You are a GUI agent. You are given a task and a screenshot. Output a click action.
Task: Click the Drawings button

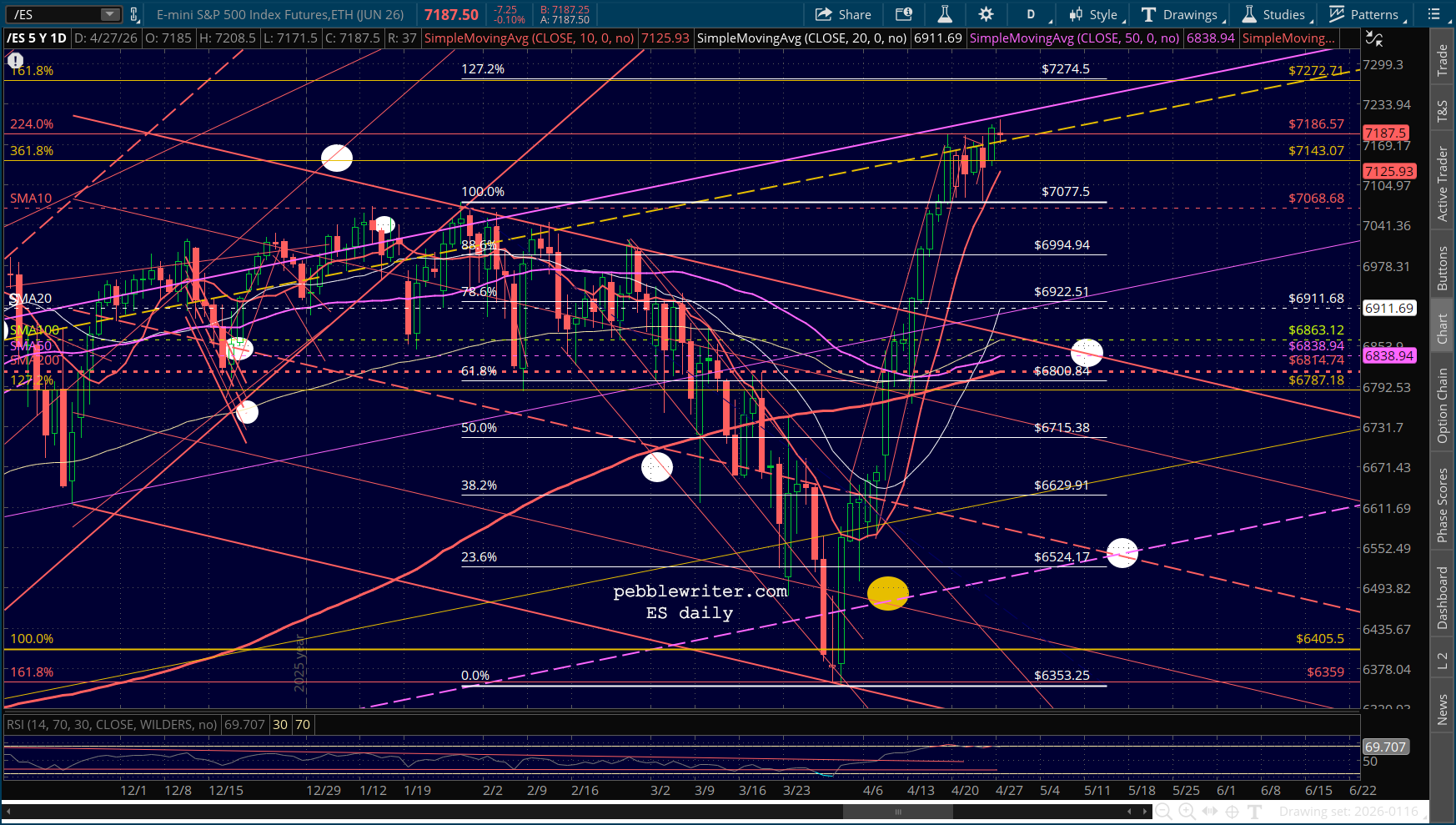[x=1181, y=14]
